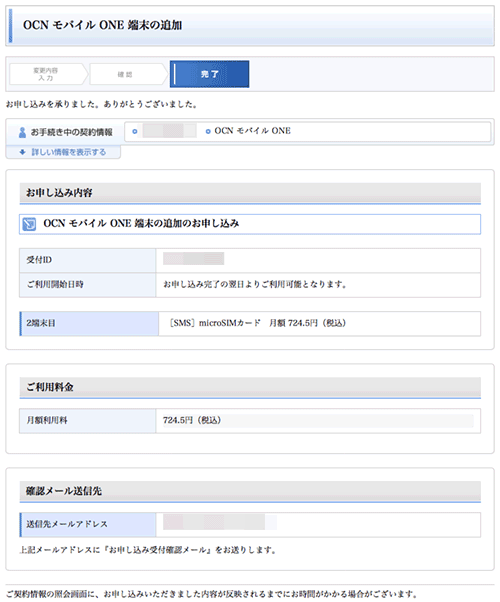Click the OCN モバイル ONE 端末の追加 page title

click(103, 25)
